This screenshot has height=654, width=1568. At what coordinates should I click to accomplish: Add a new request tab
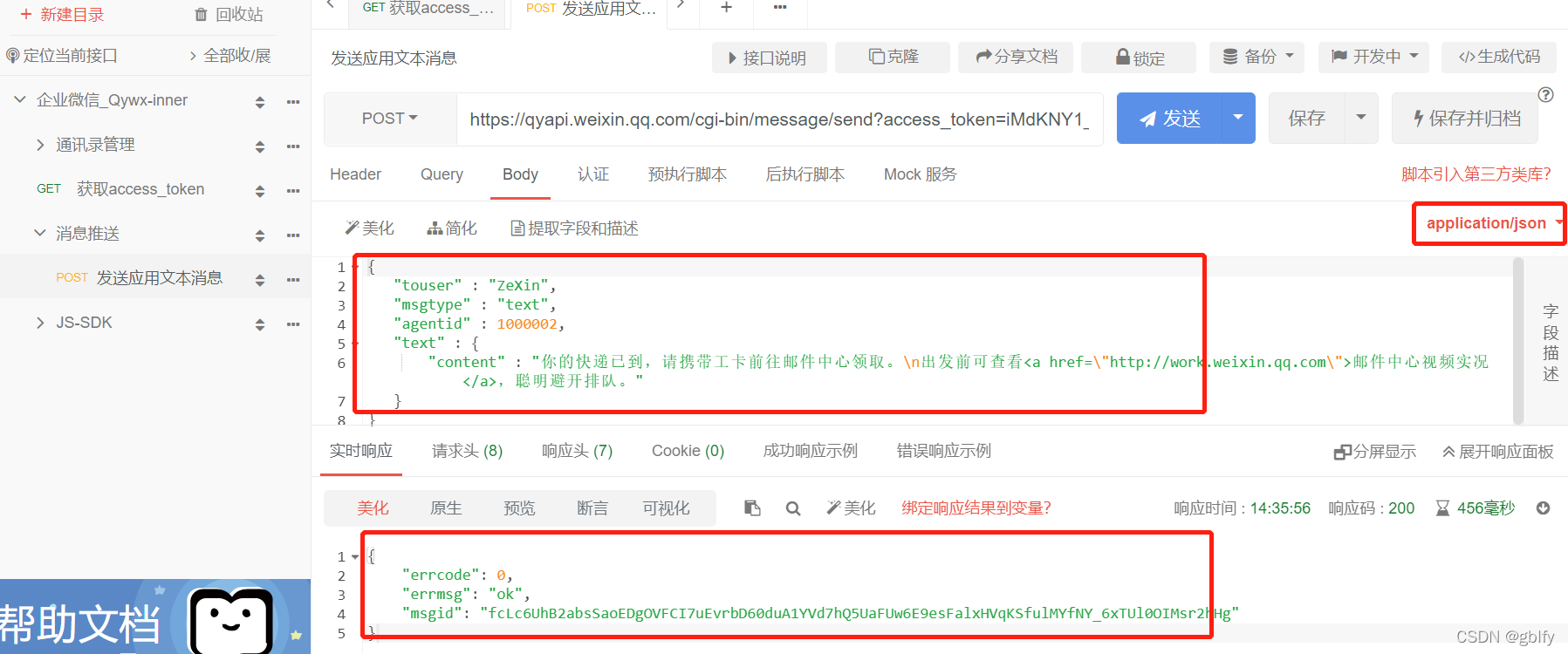tap(726, 8)
